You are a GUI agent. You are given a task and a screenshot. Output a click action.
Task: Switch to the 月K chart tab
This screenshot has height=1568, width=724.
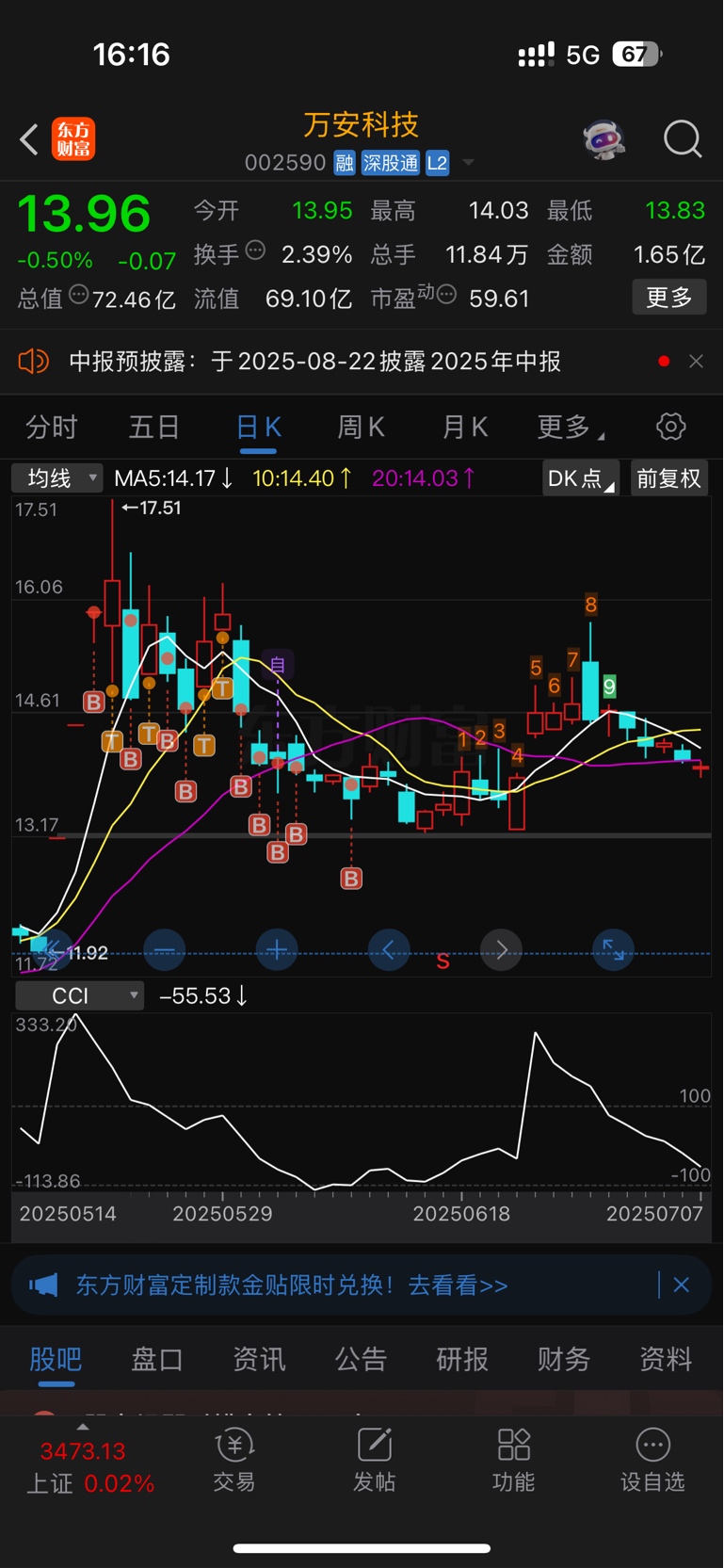pos(465,428)
